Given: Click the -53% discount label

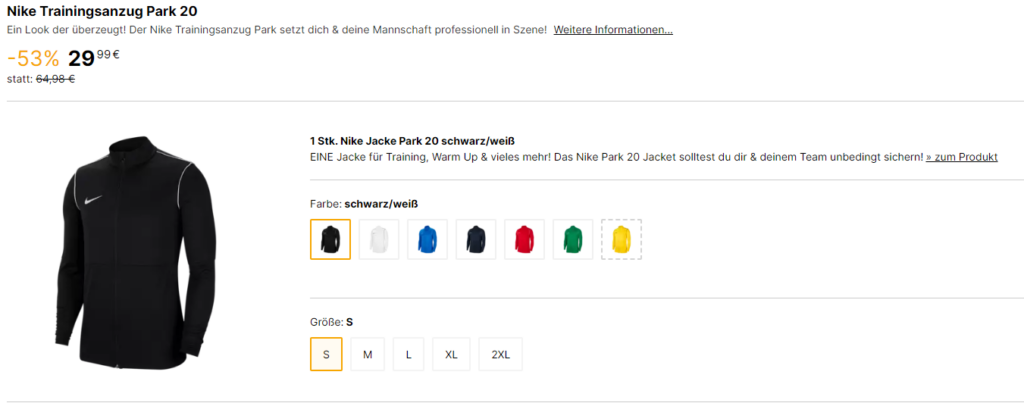Looking at the screenshot, I should click(x=33, y=59).
